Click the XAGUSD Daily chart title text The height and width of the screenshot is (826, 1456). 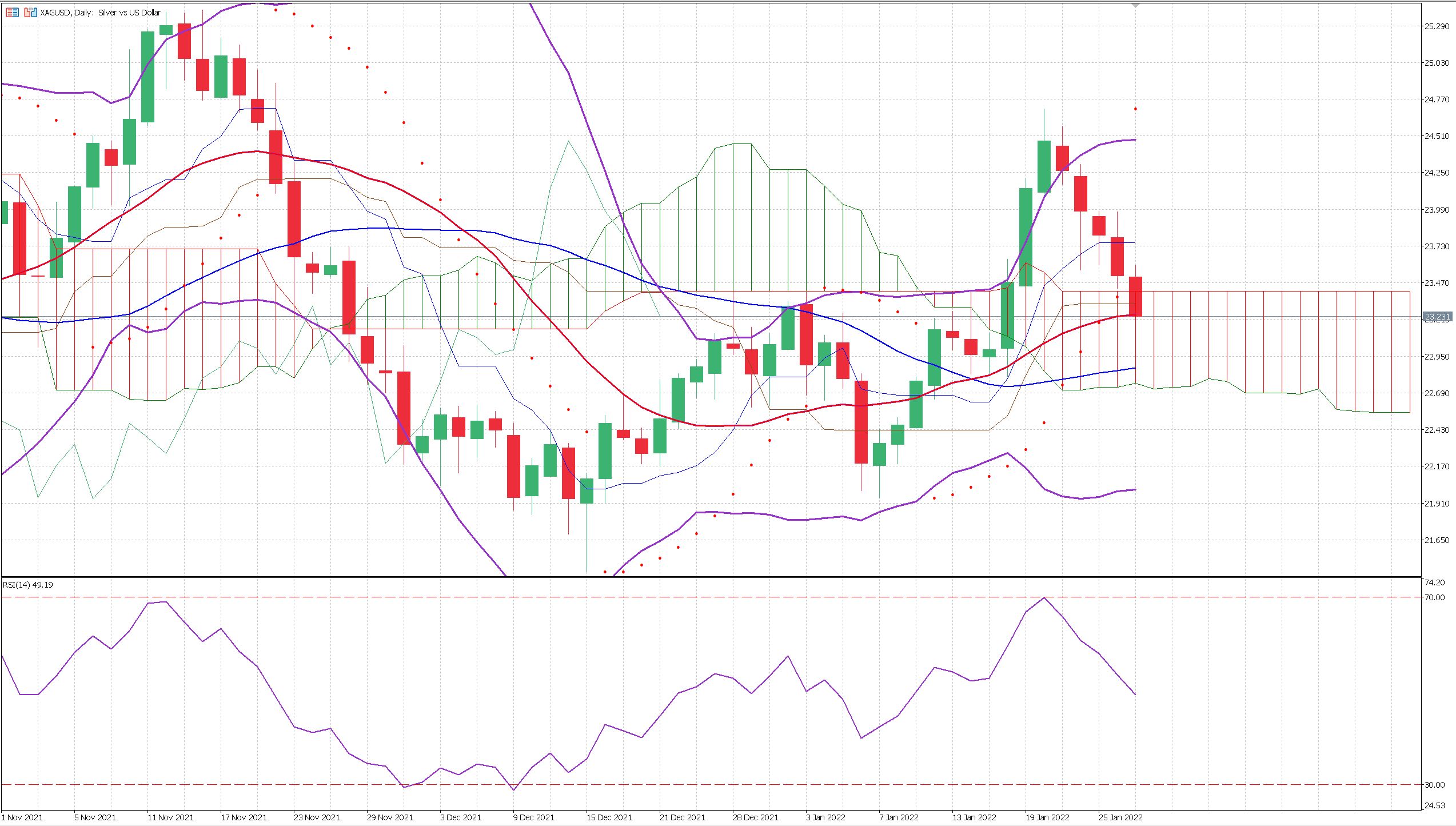pos(101,13)
